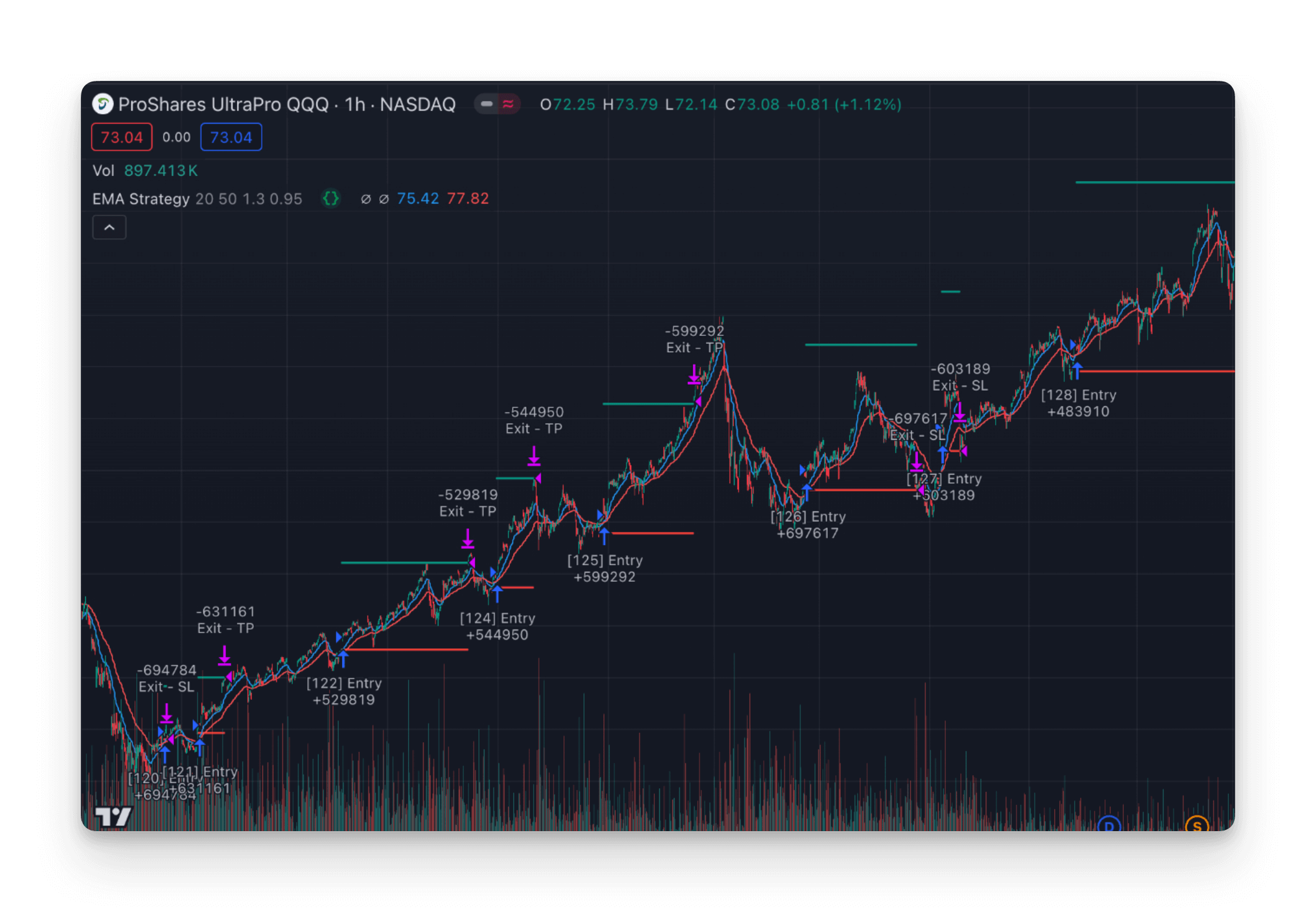Select the EMA Strategy indicator legend name
Image resolution: width=1316 pixels, height=912 pixels.
click(141, 198)
